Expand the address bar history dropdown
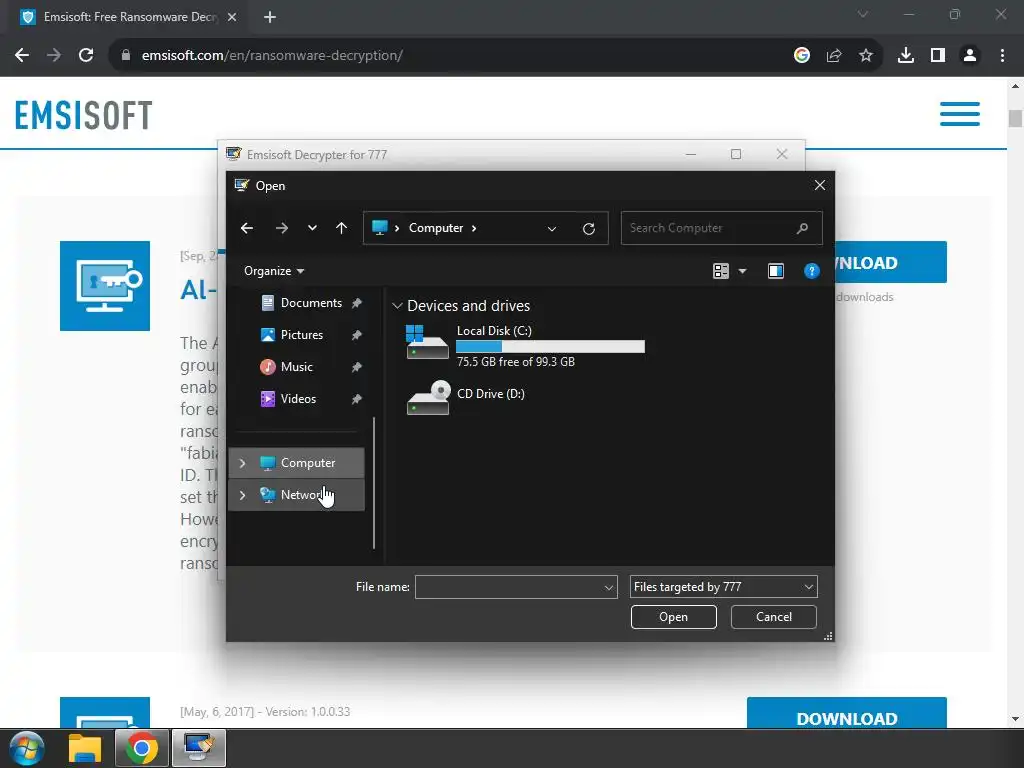The width and height of the screenshot is (1024, 768). [552, 229]
